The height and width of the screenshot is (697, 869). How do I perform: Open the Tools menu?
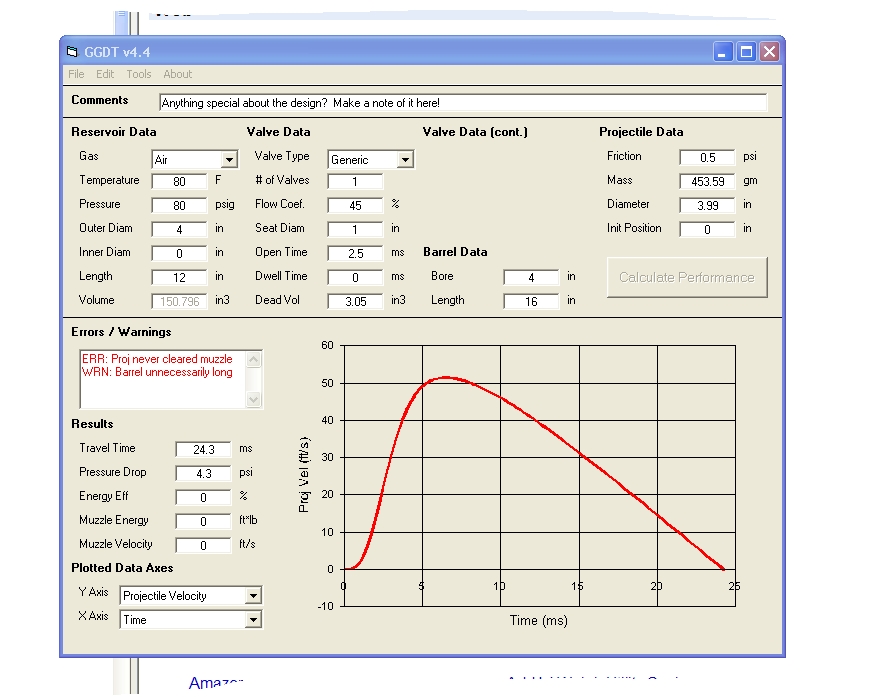tap(139, 74)
